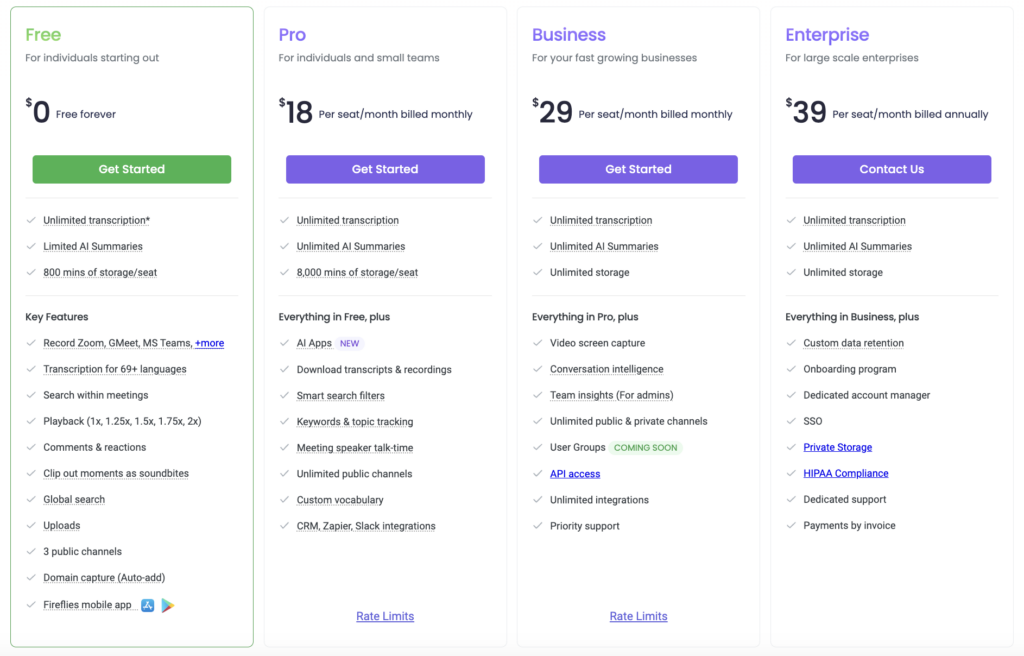The width and height of the screenshot is (1024, 656).
Task: Open the App Store icon for Fireflies mobile app
Action: (x=148, y=605)
